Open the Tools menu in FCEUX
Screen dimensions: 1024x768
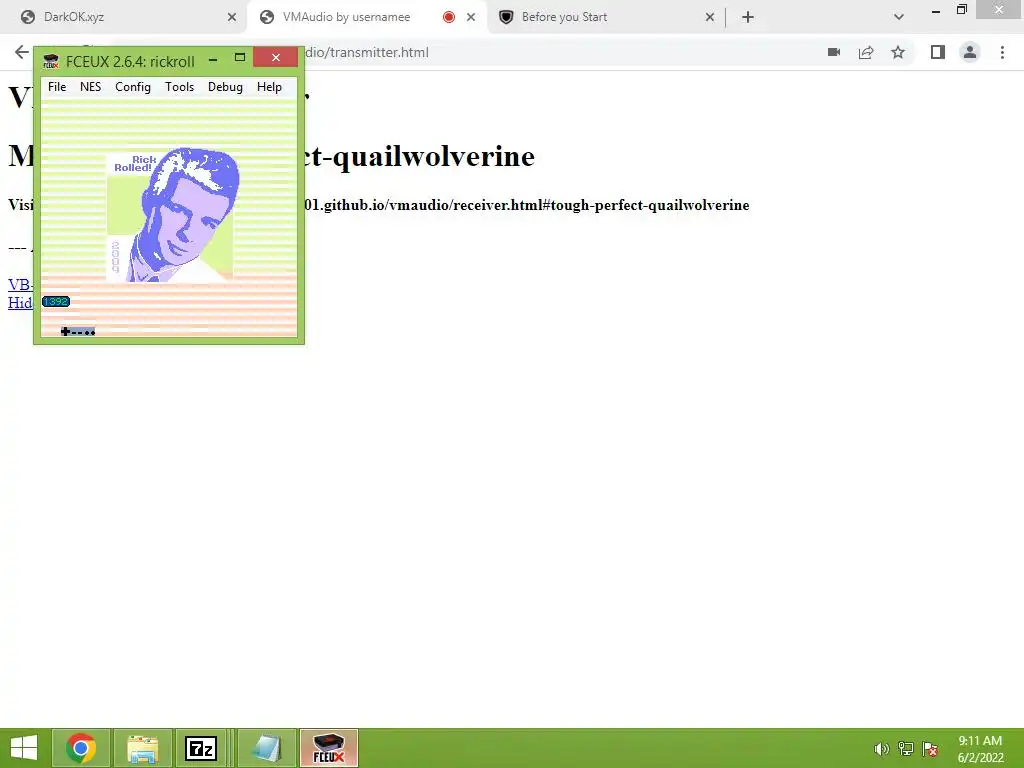point(179,87)
